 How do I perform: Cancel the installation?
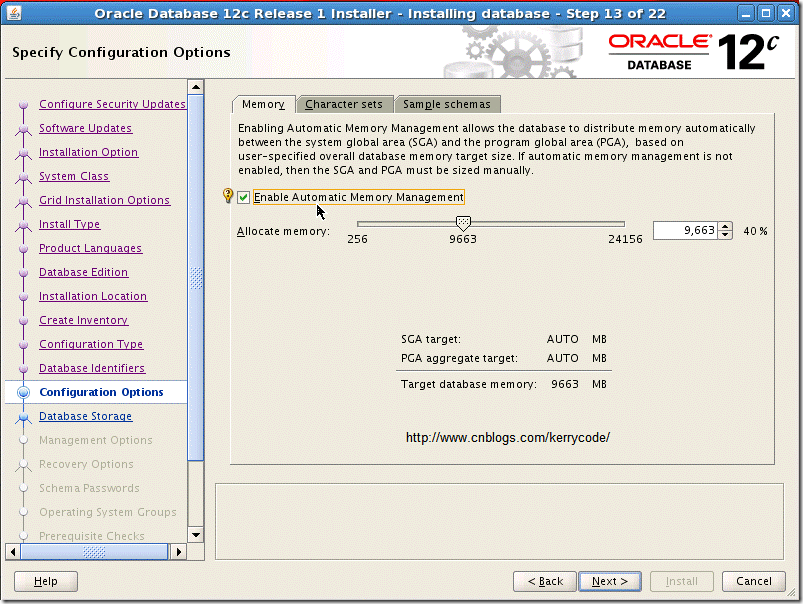coord(753,581)
